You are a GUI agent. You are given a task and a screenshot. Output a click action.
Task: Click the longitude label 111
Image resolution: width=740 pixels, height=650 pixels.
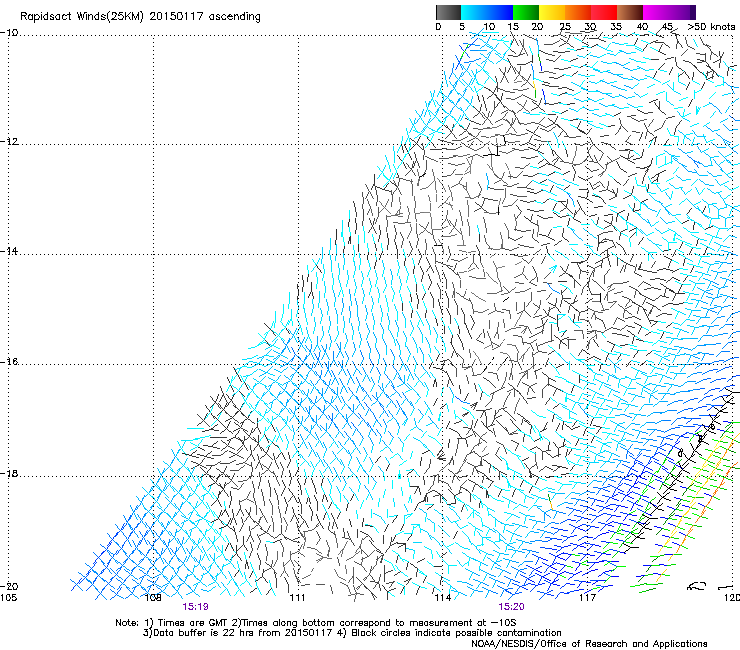297,598
